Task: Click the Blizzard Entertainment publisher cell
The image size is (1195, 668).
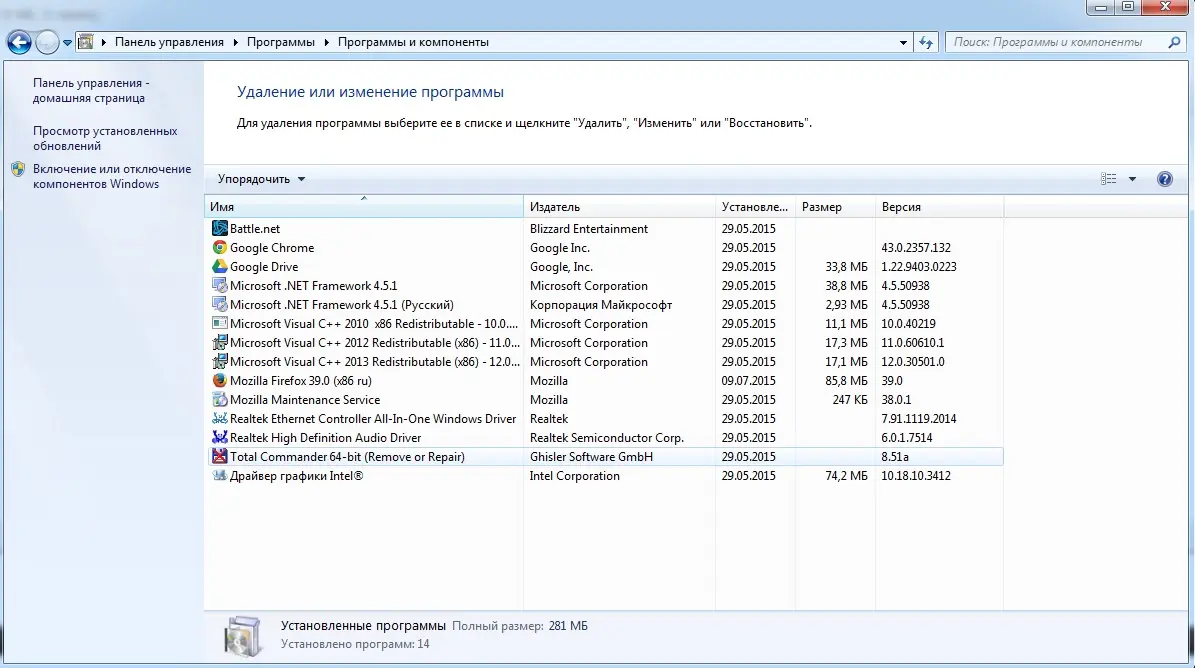Action: tap(589, 229)
